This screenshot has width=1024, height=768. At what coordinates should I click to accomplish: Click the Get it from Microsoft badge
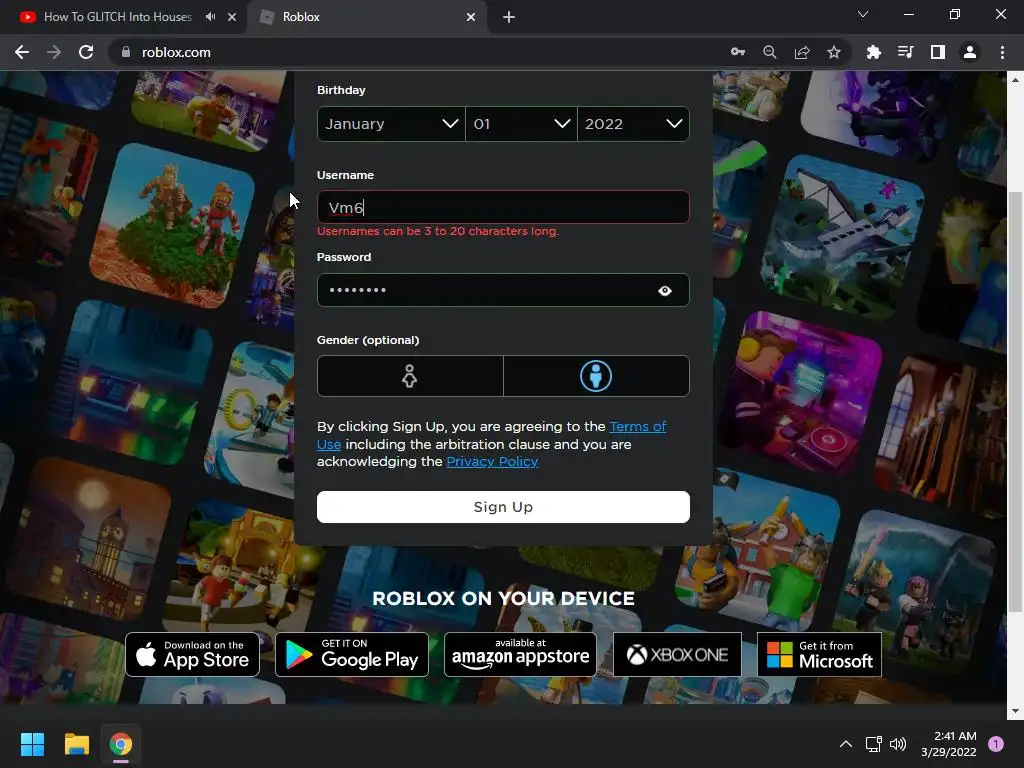[820, 654]
